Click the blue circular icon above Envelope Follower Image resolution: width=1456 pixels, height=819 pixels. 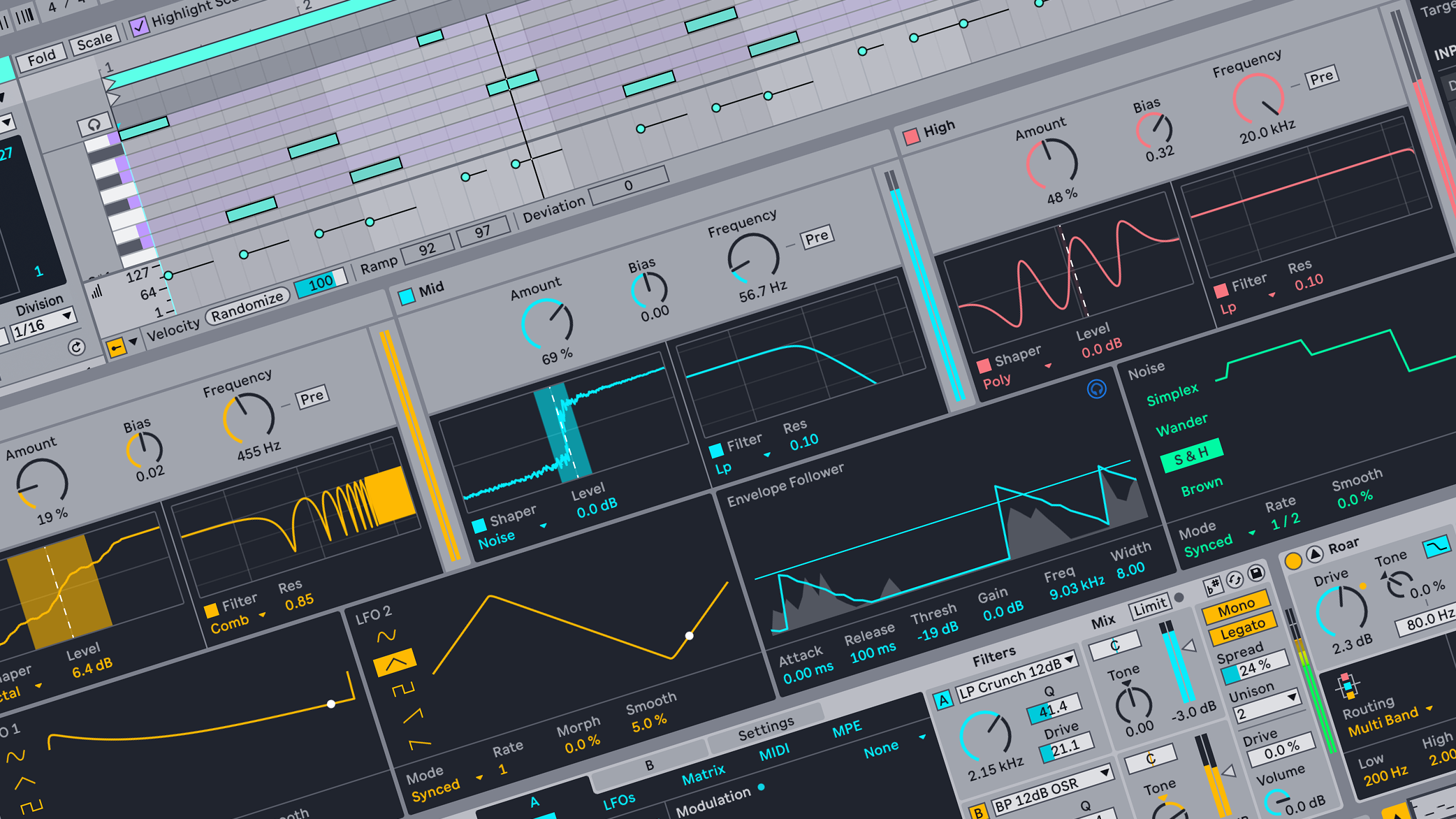point(1097,389)
